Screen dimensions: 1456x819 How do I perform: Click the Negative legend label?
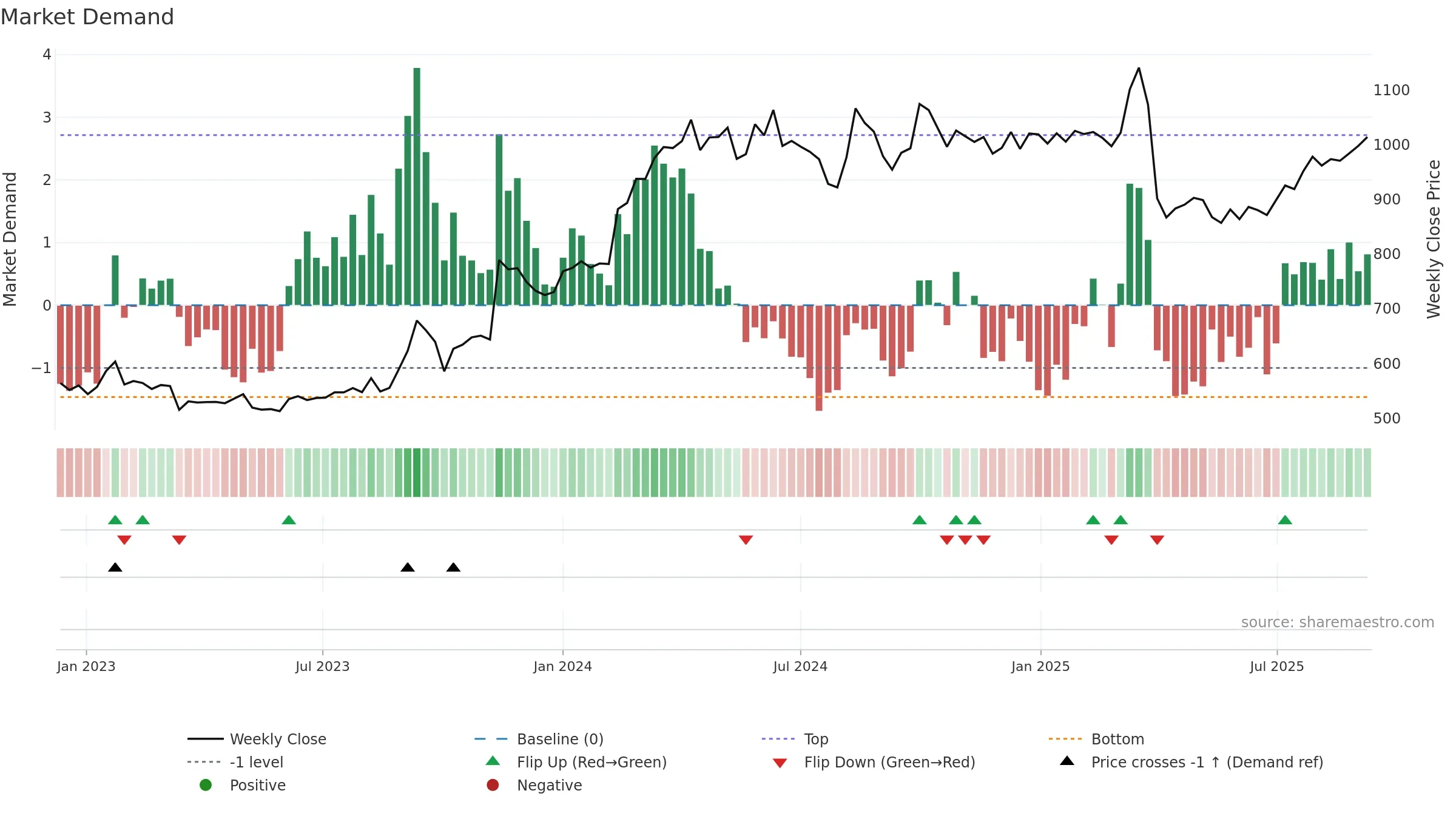point(549,785)
